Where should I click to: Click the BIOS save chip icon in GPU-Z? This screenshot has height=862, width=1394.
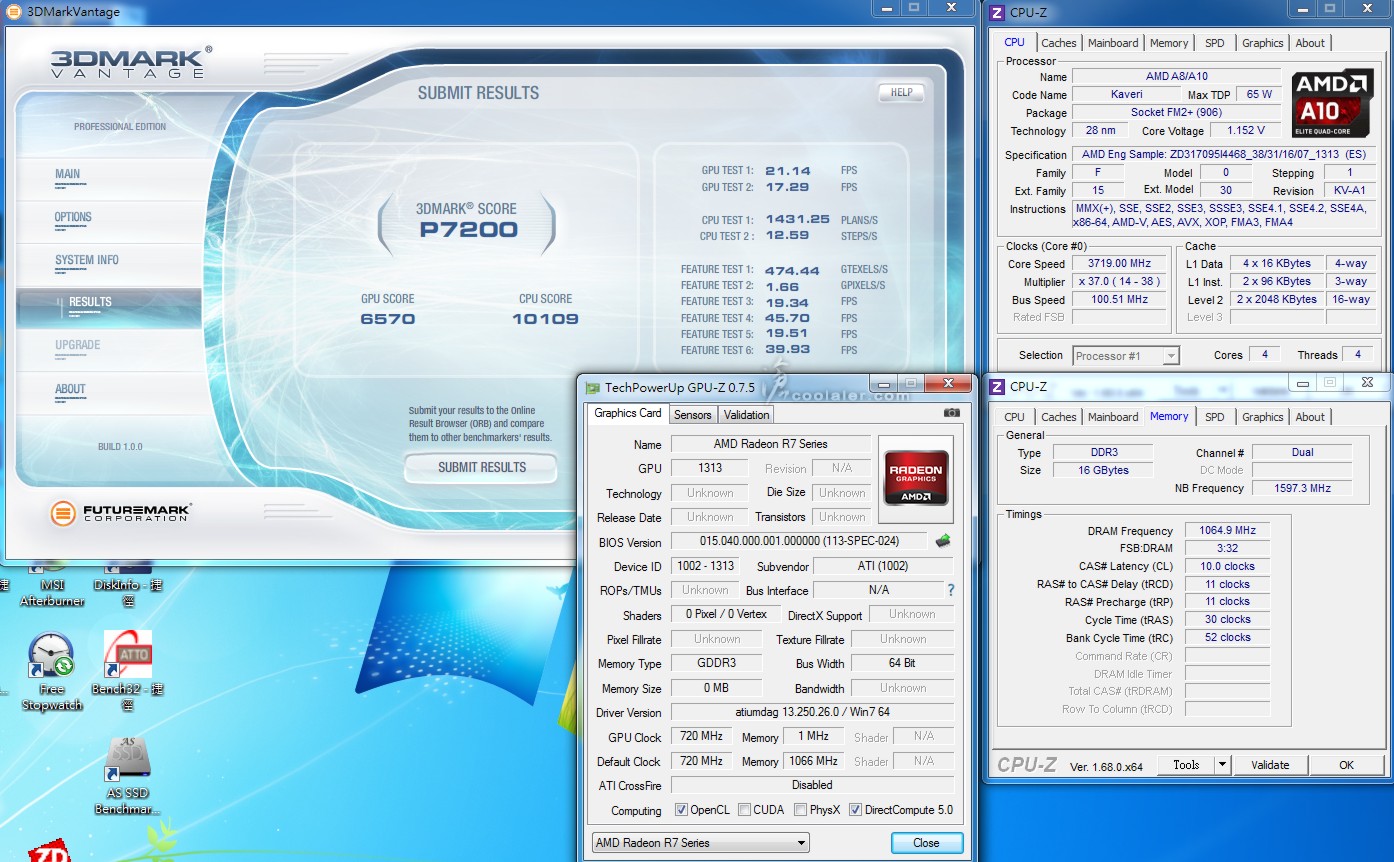(942, 541)
